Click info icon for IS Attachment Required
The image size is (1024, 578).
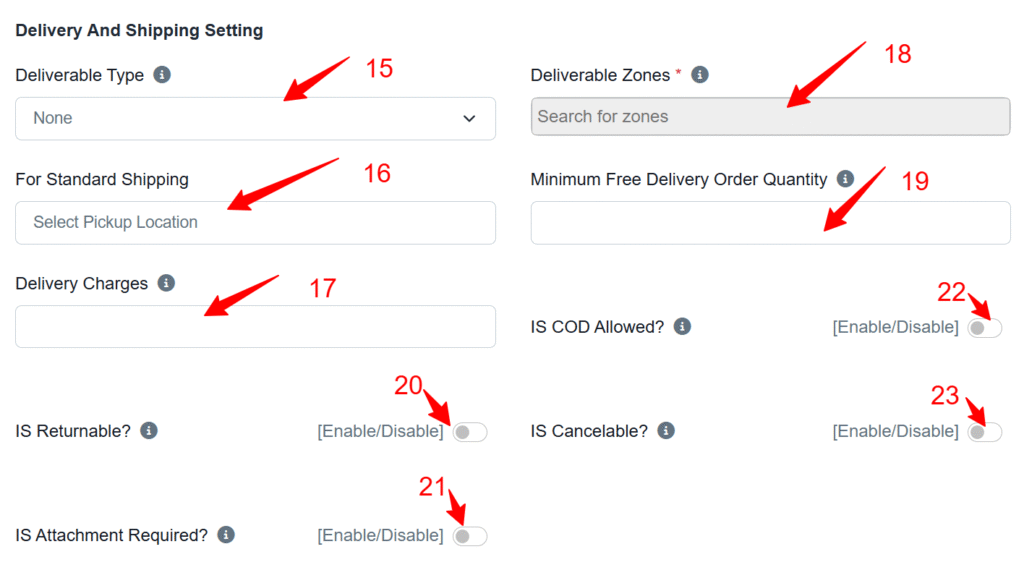coord(226,535)
